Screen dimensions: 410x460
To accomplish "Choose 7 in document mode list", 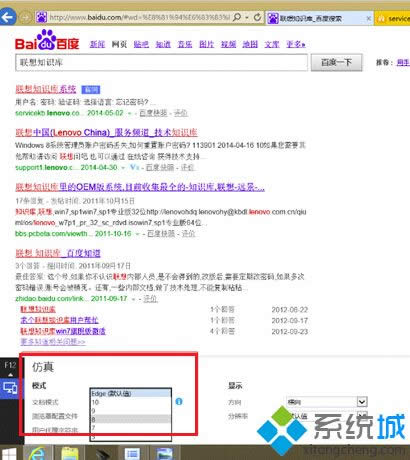I will (131, 428).
